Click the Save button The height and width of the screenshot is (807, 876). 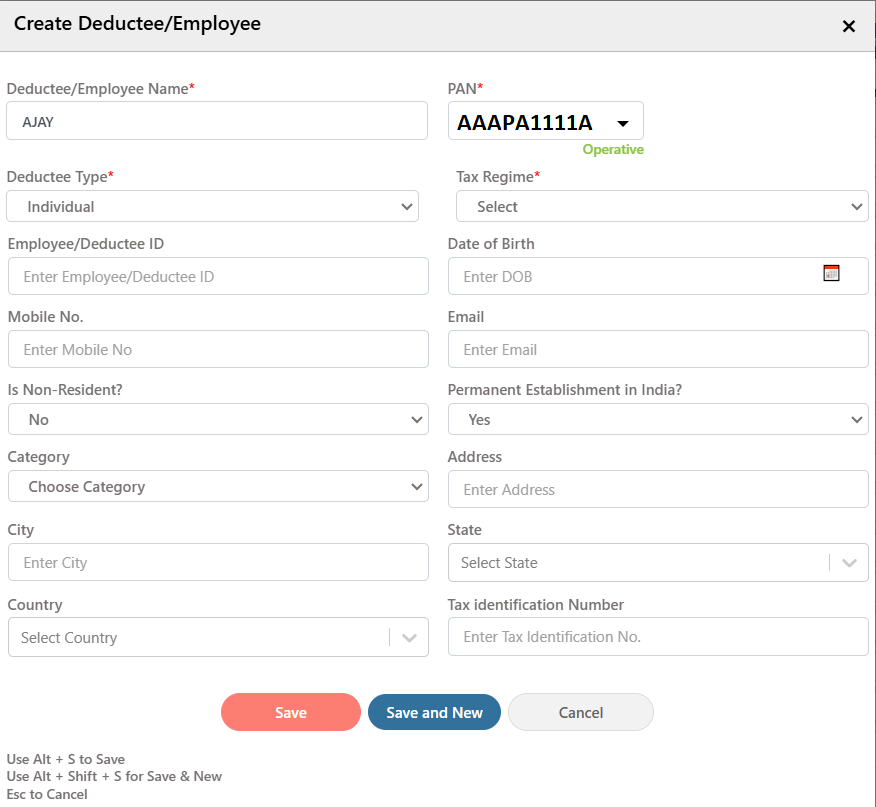click(291, 713)
